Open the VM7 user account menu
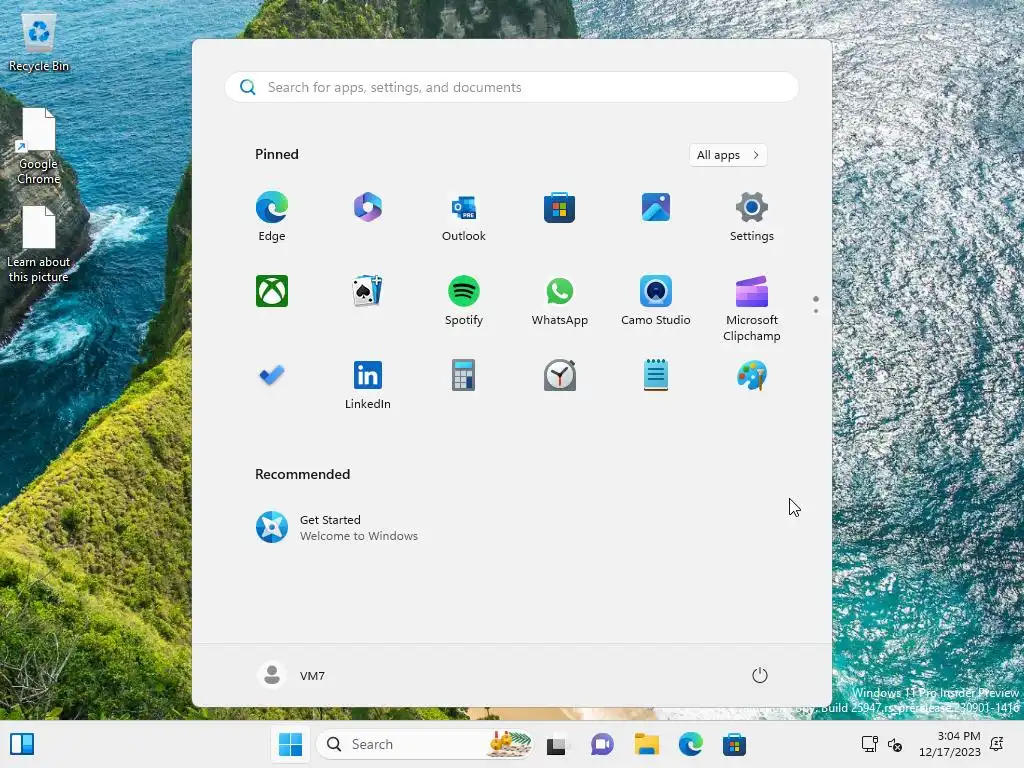This screenshot has width=1024, height=768. point(292,675)
